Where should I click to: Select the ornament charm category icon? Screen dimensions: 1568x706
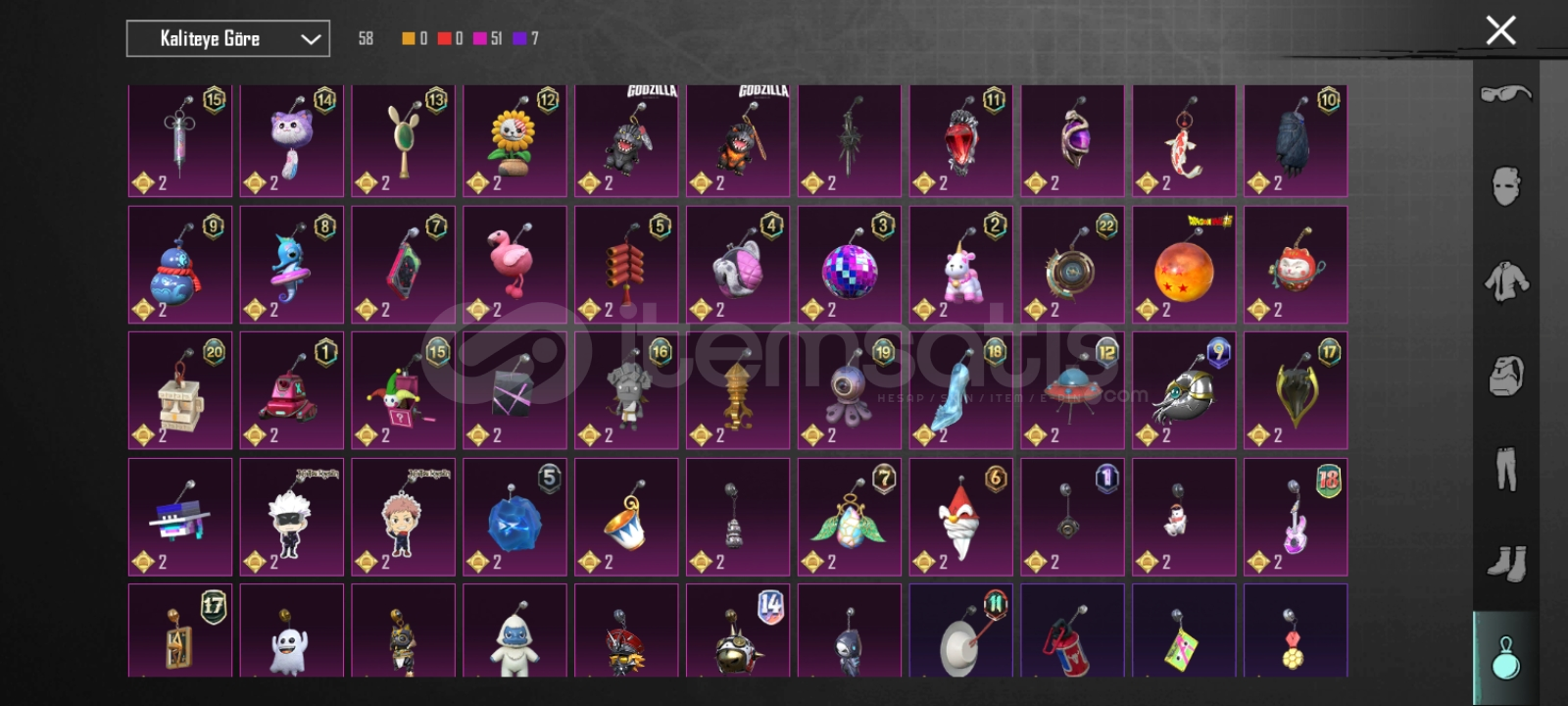pos(1506,656)
